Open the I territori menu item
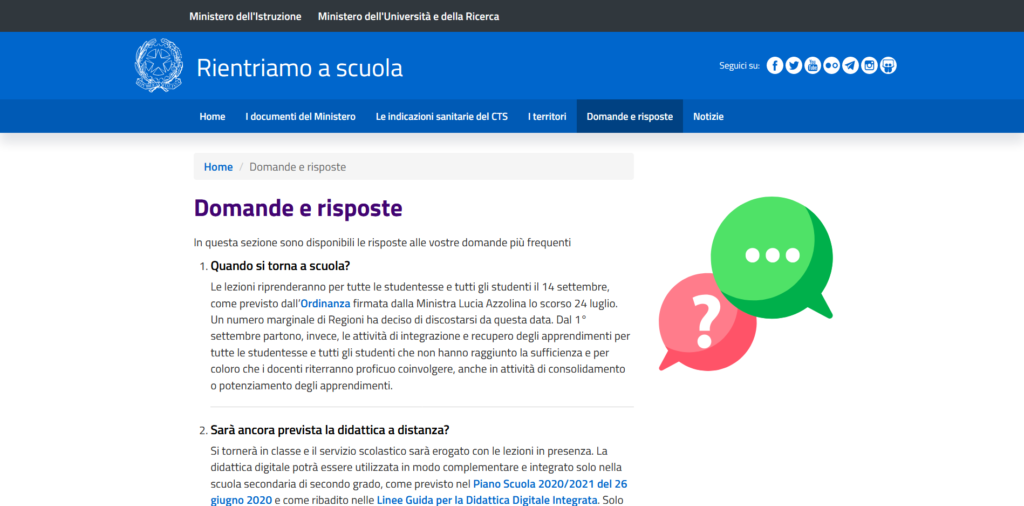This screenshot has height=506, width=1024. (547, 116)
